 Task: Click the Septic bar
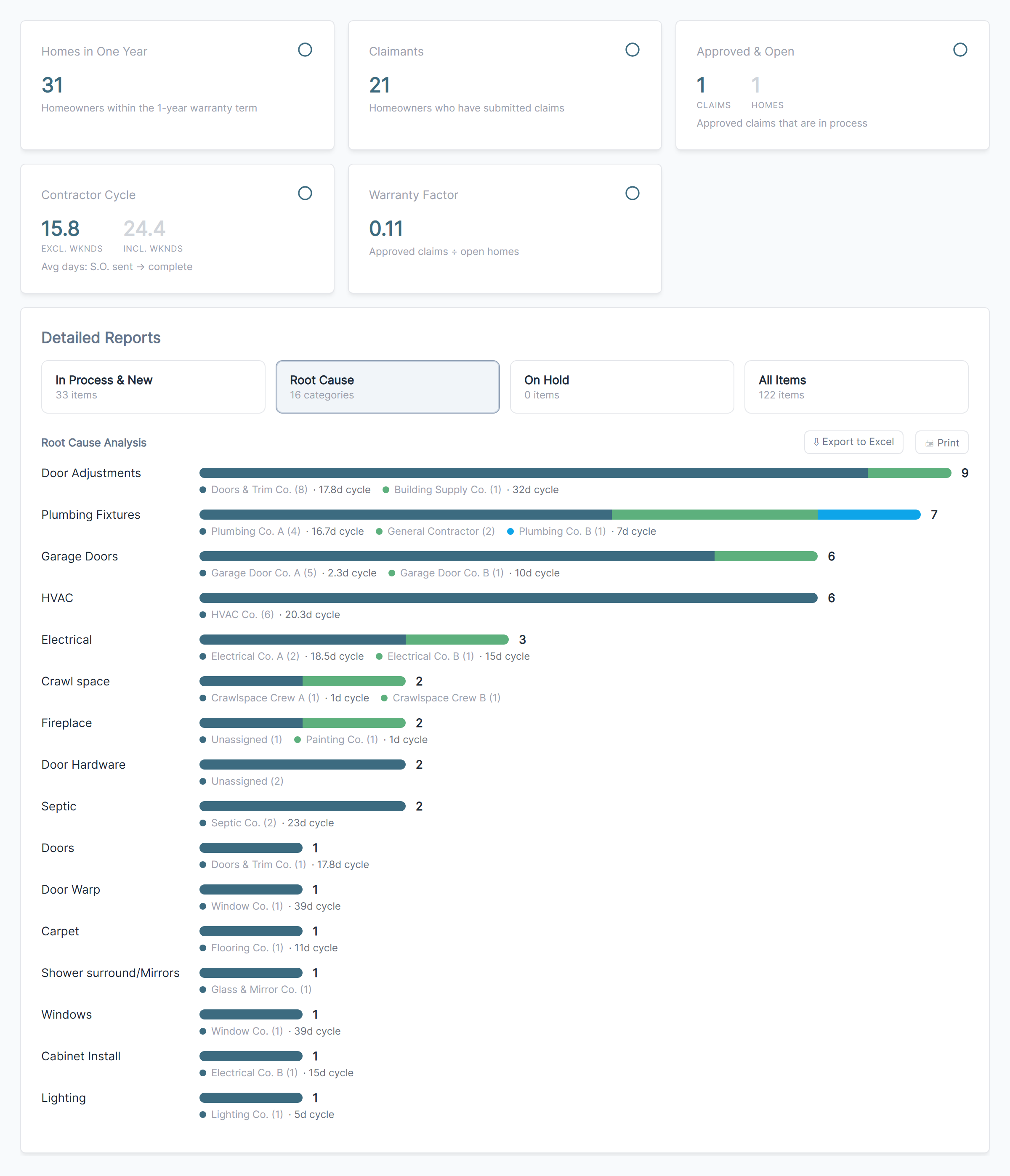(x=303, y=807)
